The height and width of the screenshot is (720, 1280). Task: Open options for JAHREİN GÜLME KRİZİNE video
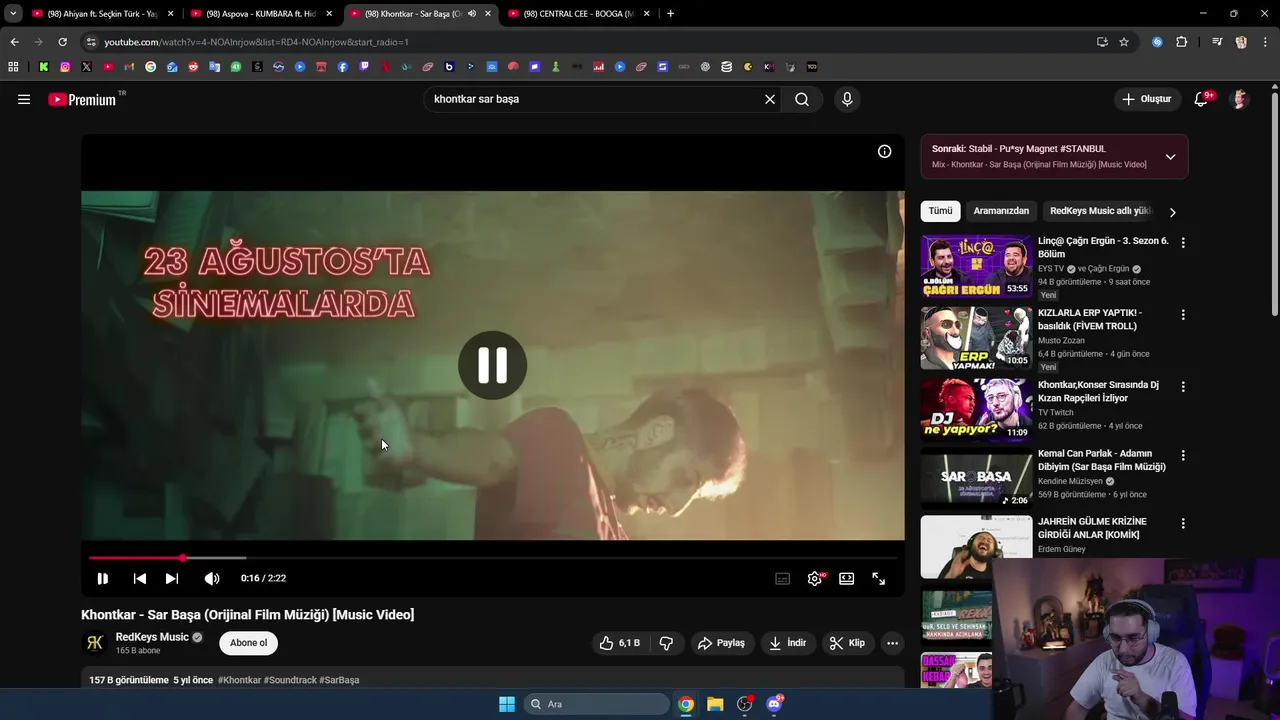[1183, 523]
